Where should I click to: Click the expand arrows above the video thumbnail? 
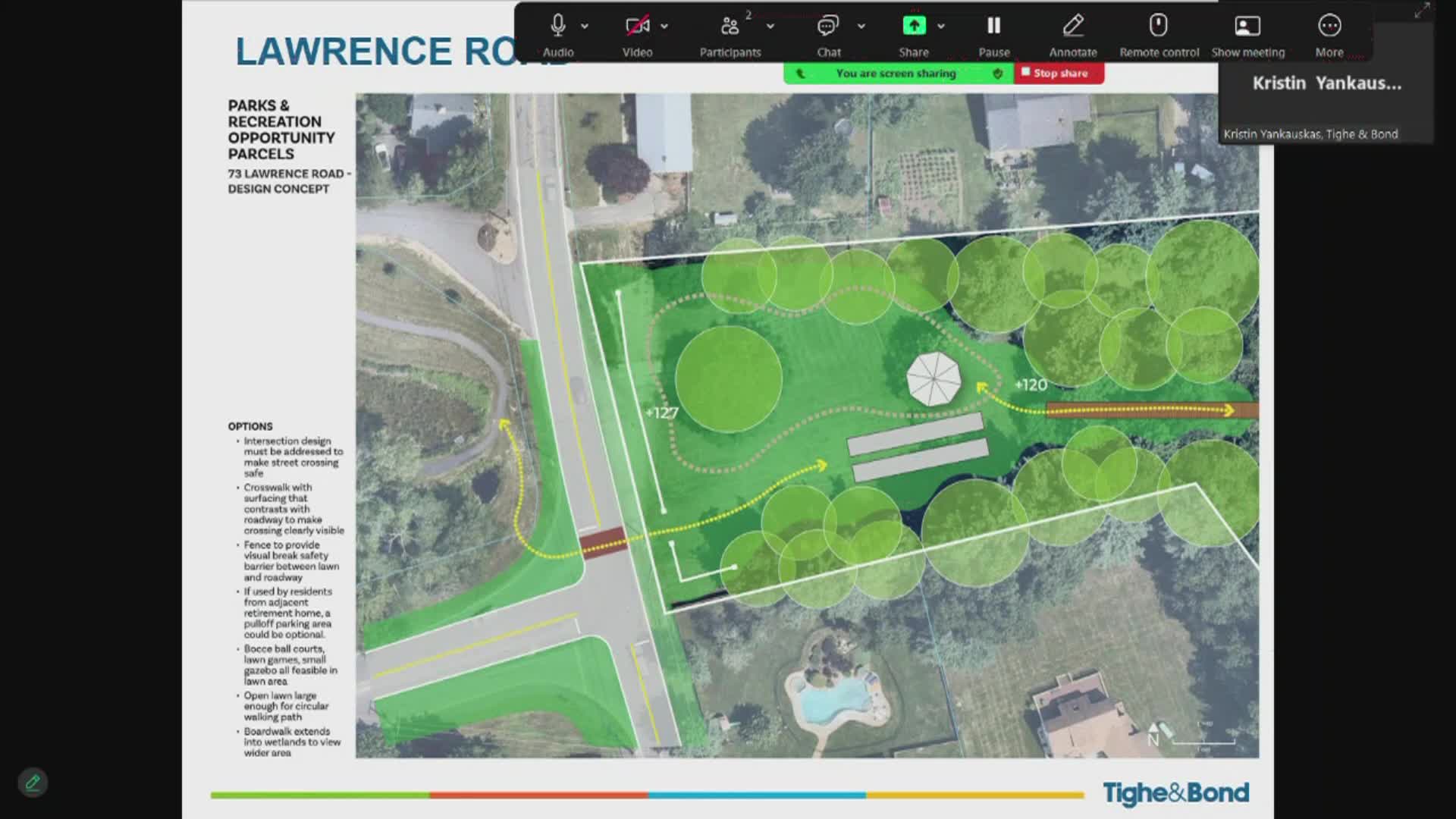(1421, 11)
